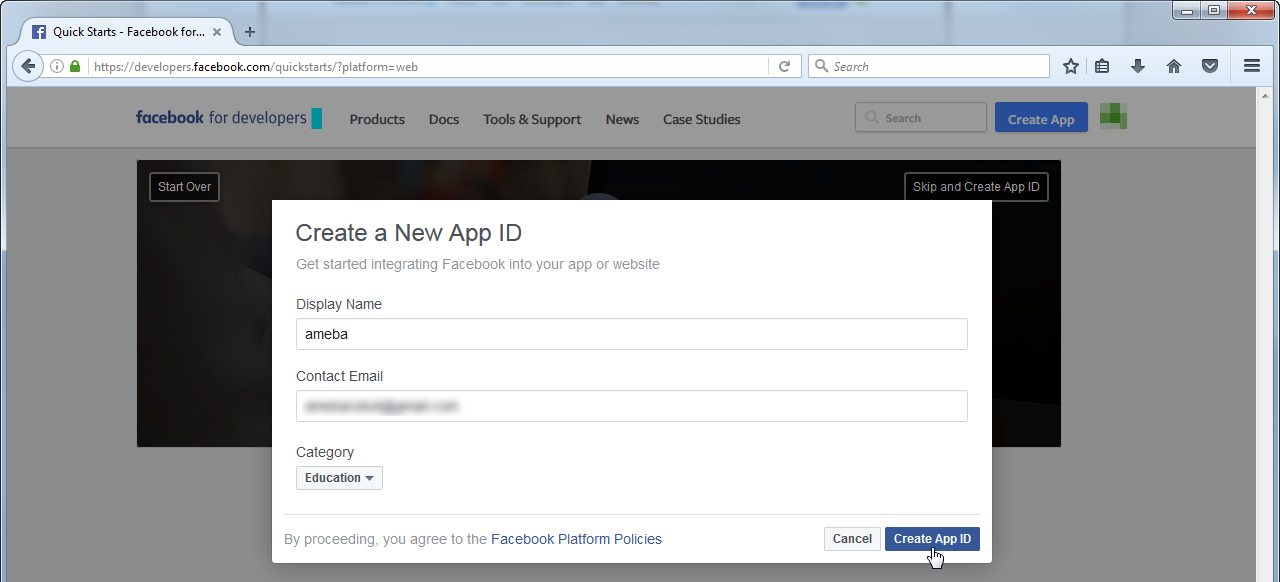1280x582 pixels.
Task: Click the developers site Search box
Action: [x=921, y=118]
